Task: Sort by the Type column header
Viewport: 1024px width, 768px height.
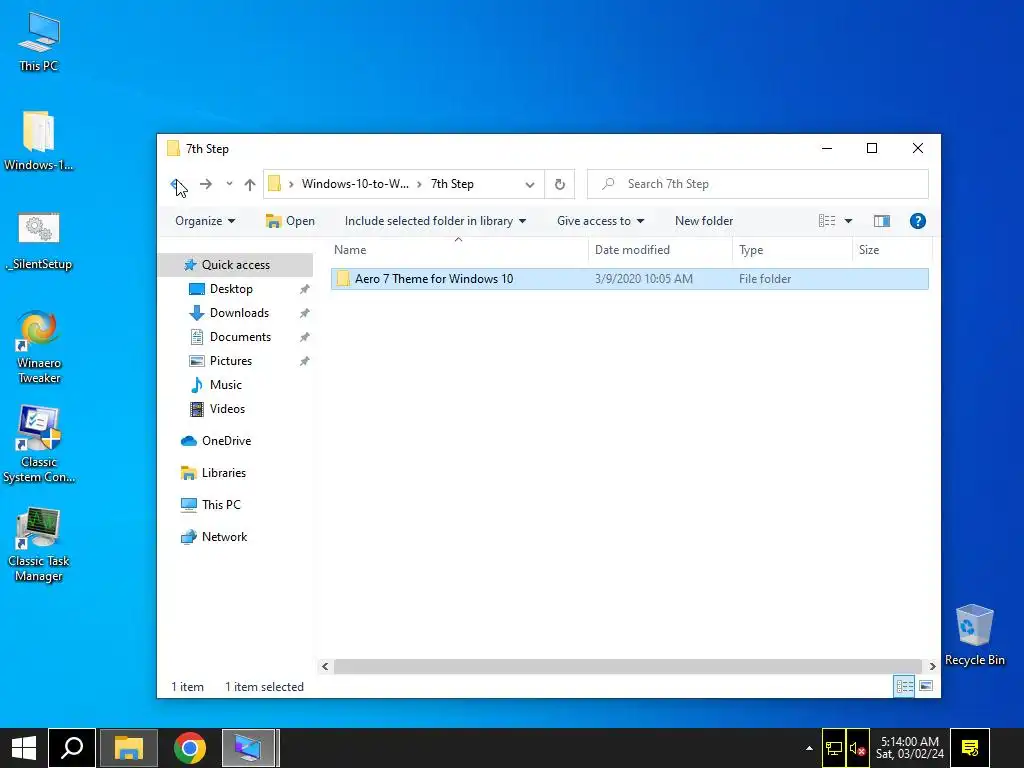Action: pyautogui.click(x=792, y=250)
